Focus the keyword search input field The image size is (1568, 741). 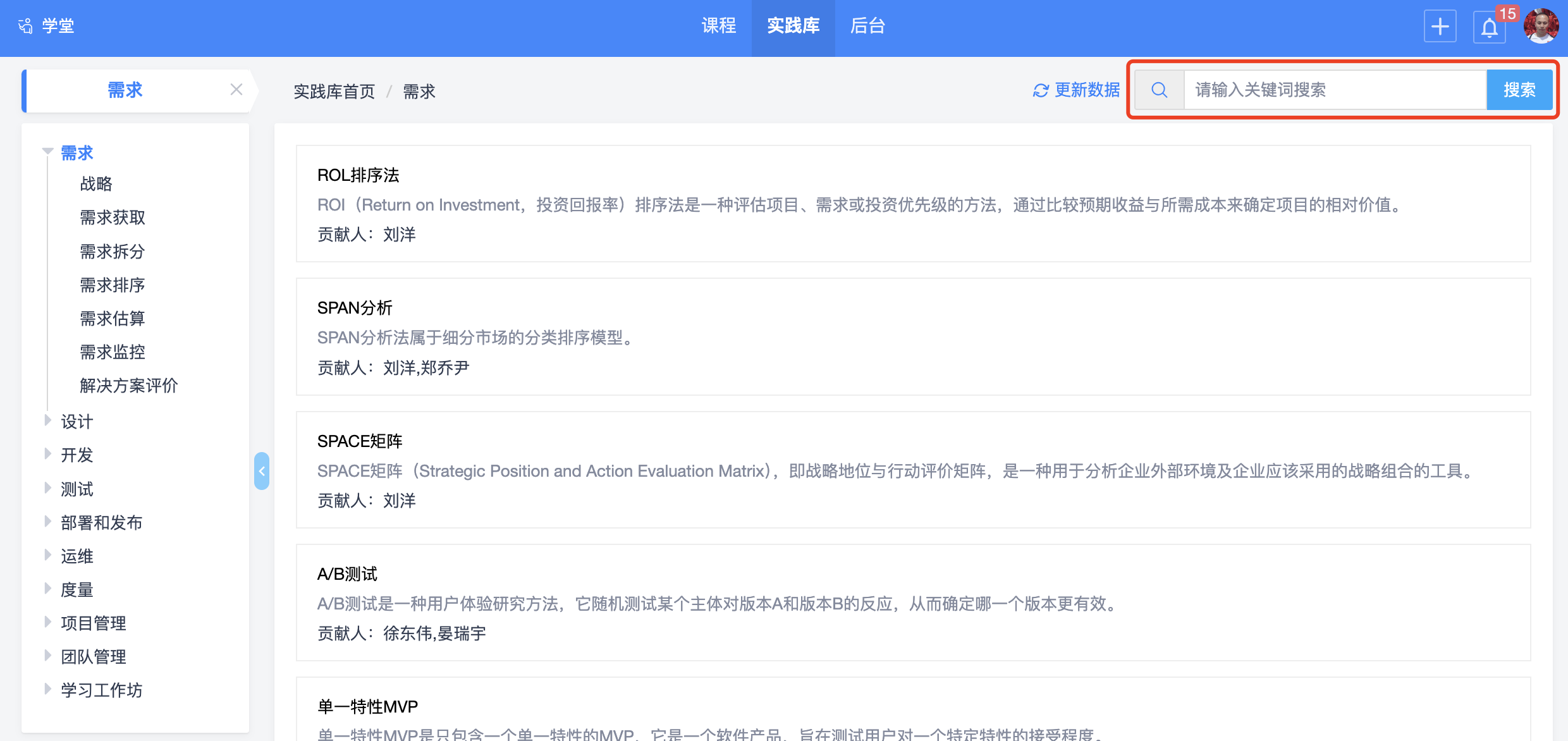tap(1334, 90)
